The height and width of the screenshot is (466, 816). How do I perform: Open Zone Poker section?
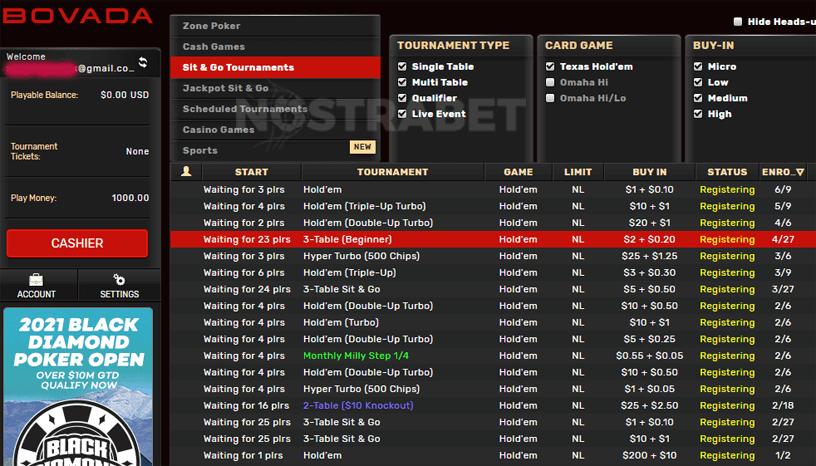275,26
